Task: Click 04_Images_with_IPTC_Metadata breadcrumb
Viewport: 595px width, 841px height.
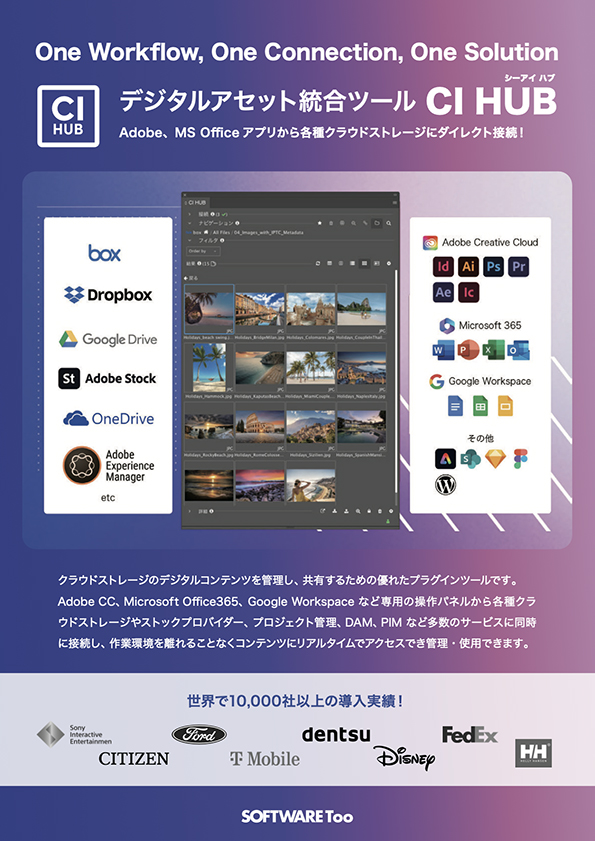Action: coord(268,233)
